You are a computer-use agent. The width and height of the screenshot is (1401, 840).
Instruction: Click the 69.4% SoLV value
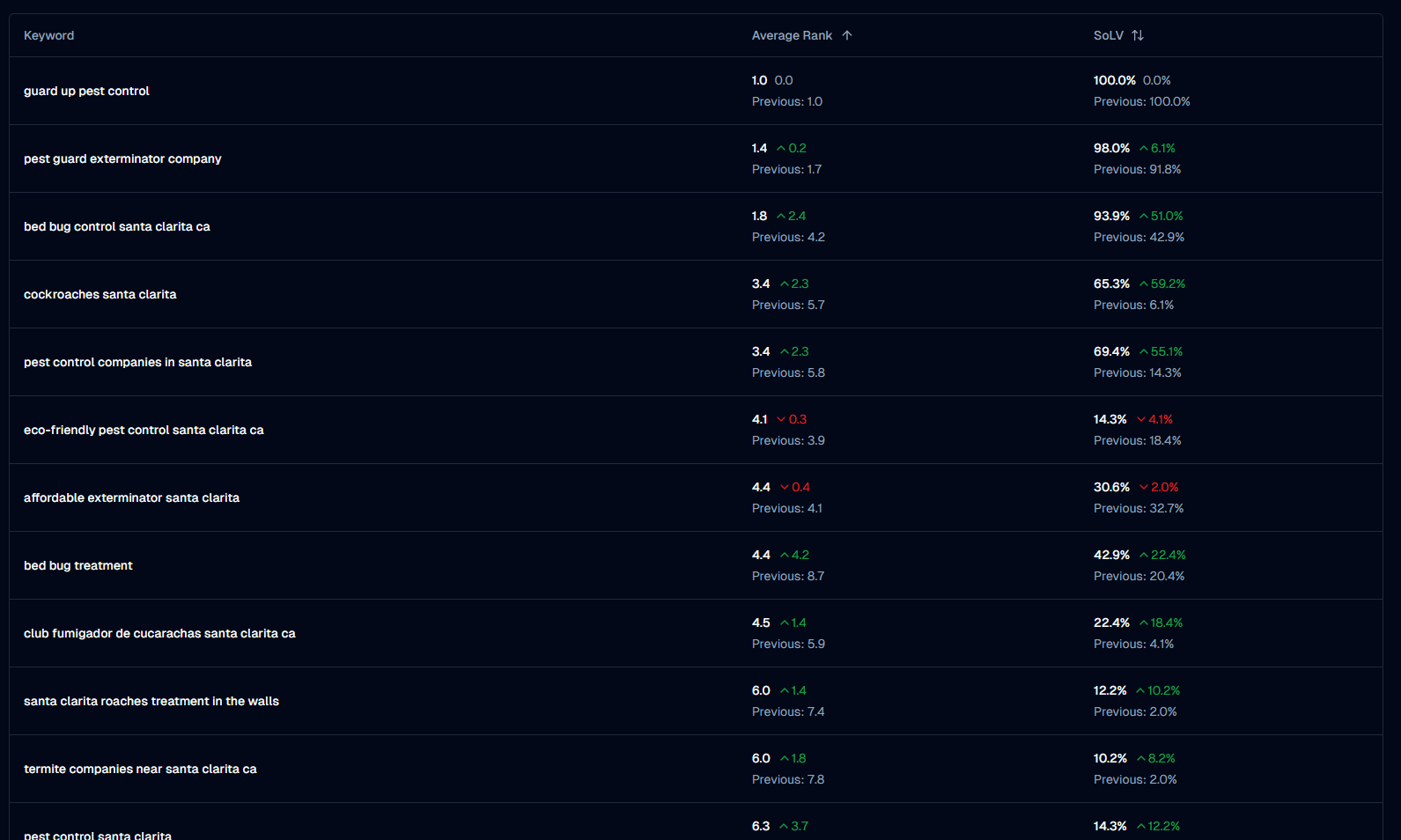(x=1111, y=351)
